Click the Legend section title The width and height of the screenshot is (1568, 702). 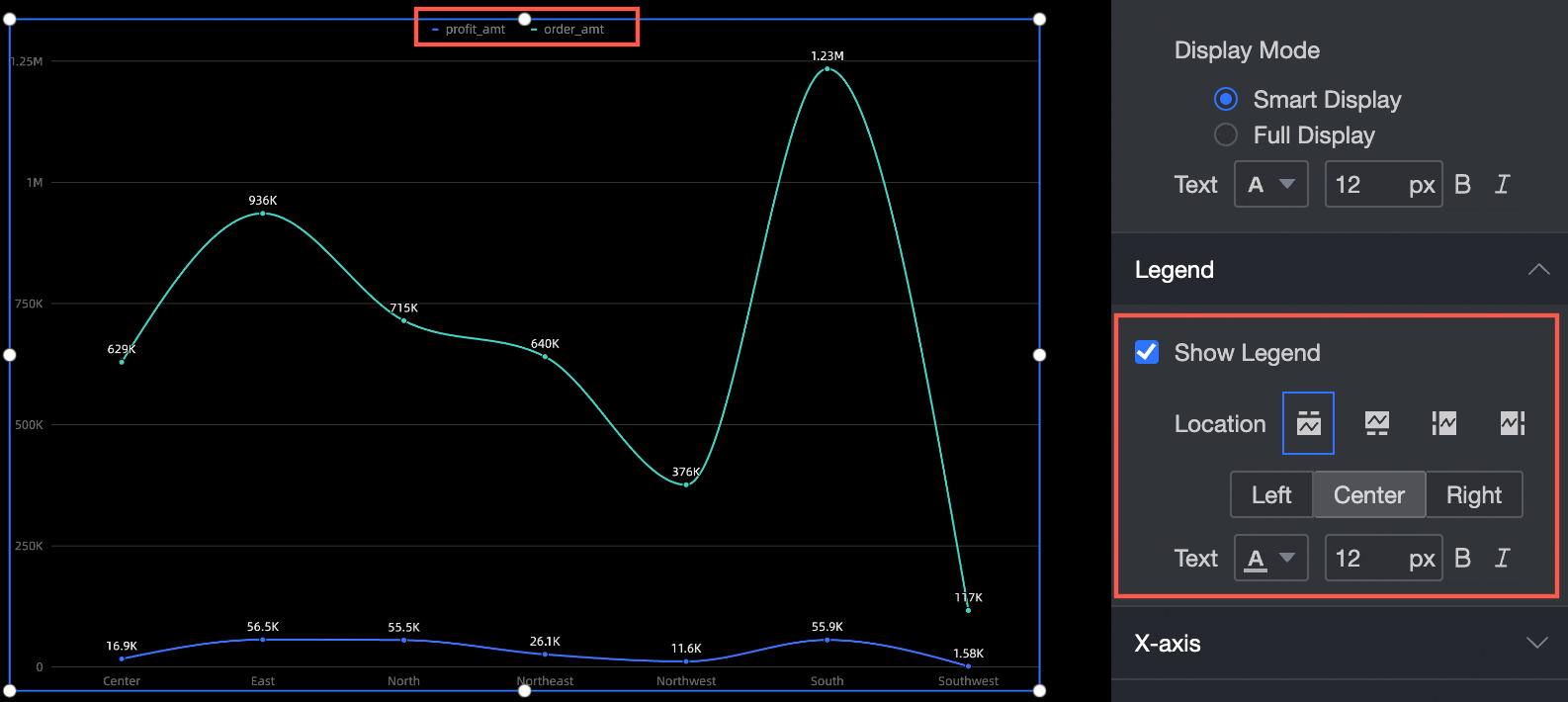pyautogui.click(x=1175, y=270)
